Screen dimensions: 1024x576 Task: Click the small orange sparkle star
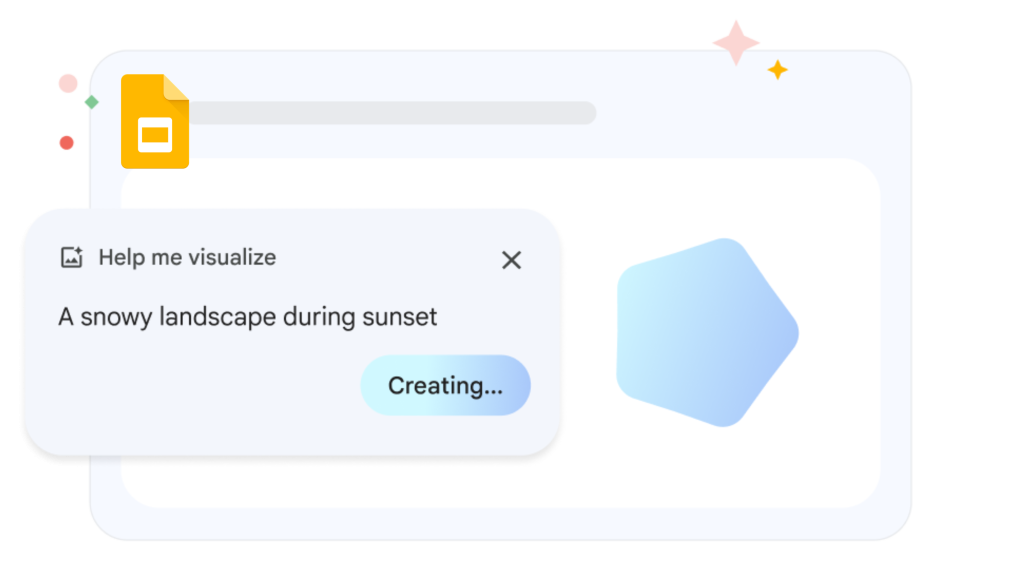coord(777,70)
